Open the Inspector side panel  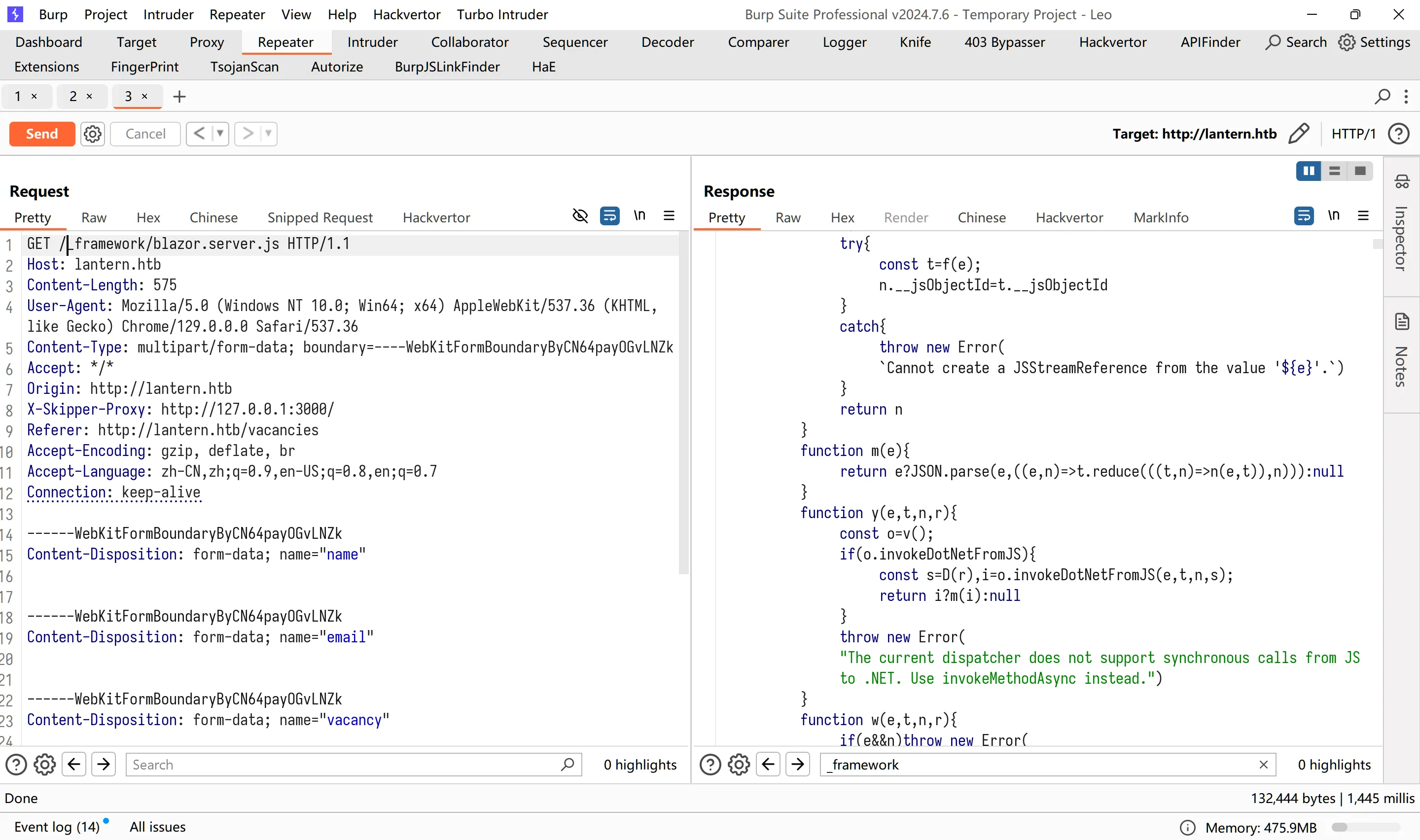pos(1401,223)
